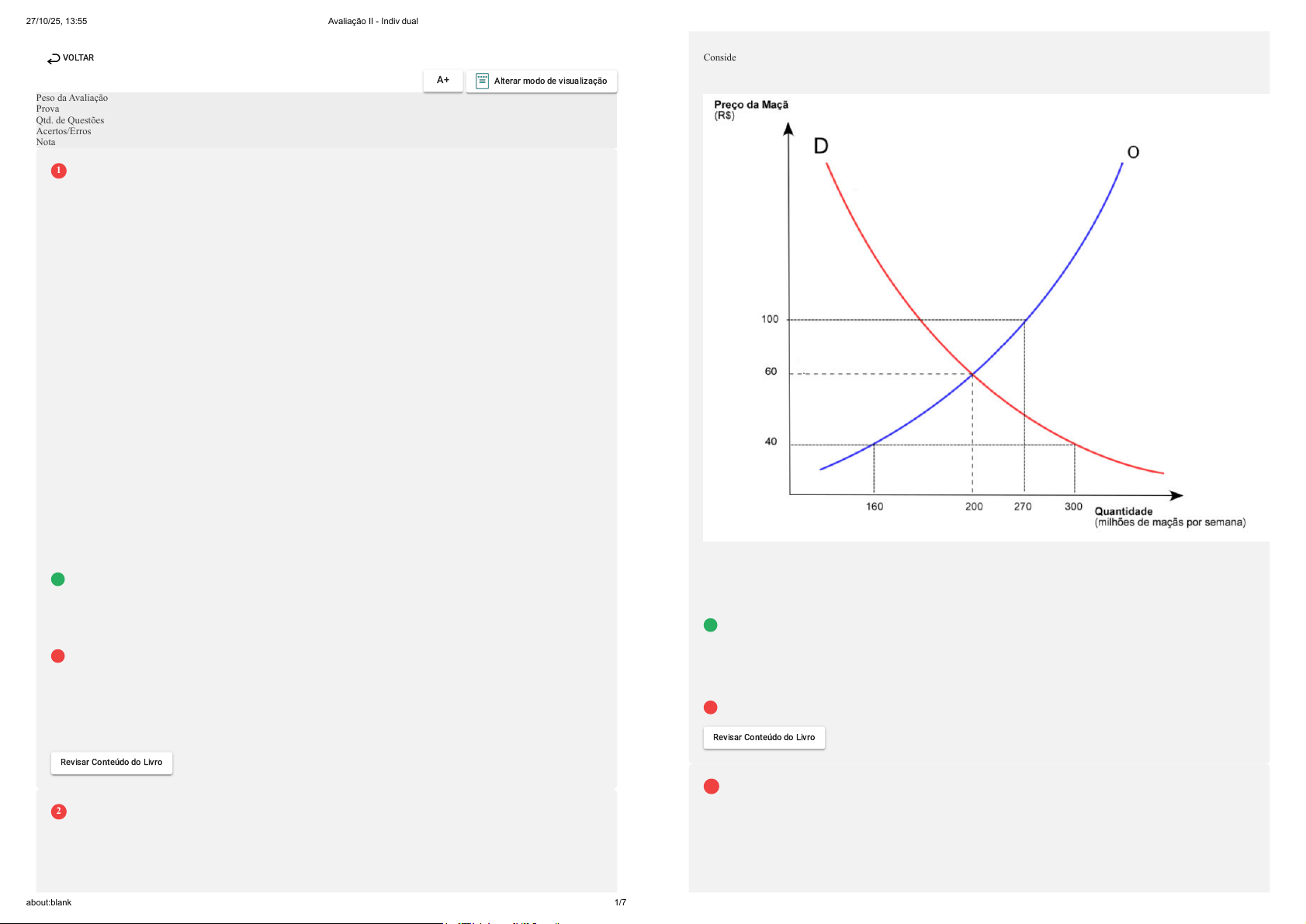Select the red question 1 badge
Viewport: 1306px width, 924px height.
click(x=59, y=171)
